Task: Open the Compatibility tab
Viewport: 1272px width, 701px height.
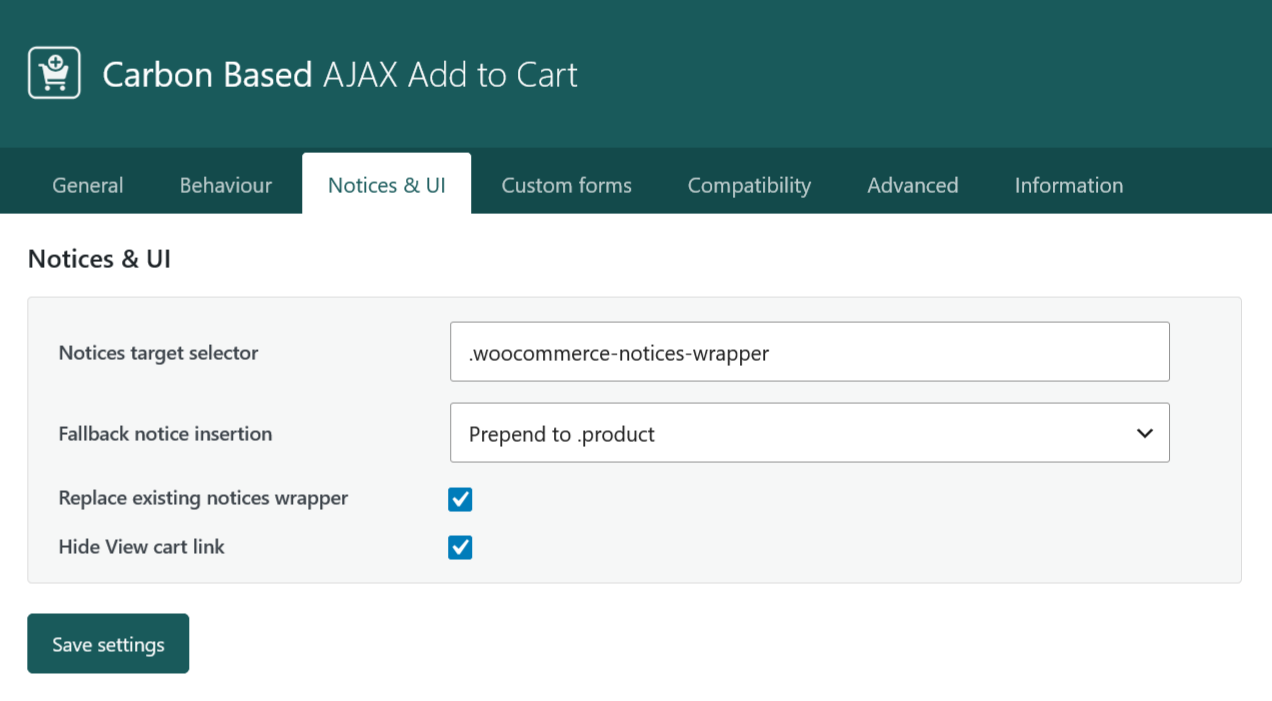Action: click(749, 185)
